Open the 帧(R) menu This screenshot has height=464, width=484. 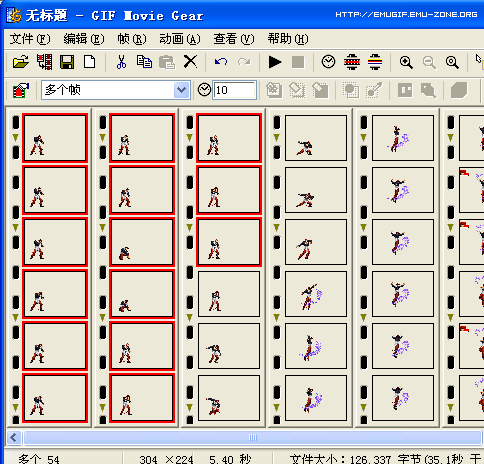tap(131, 39)
